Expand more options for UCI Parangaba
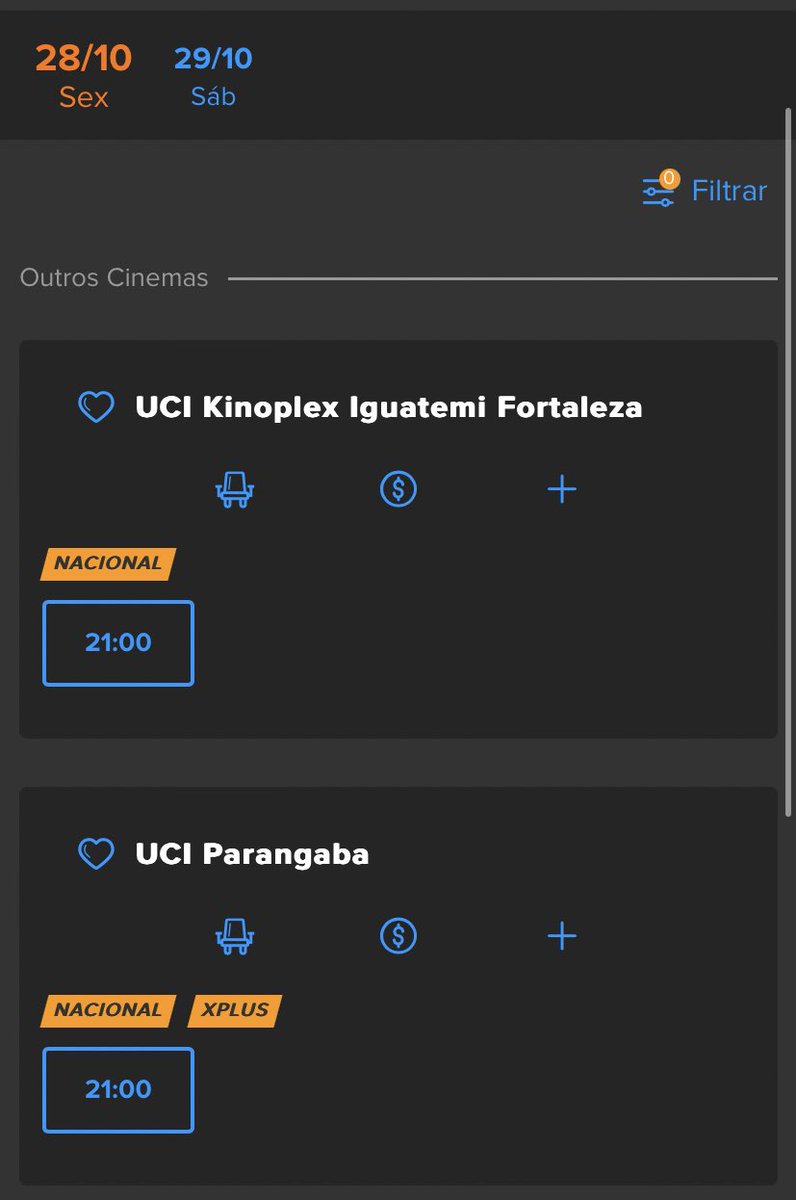796x1200 pixels. [x=562, y=936]
